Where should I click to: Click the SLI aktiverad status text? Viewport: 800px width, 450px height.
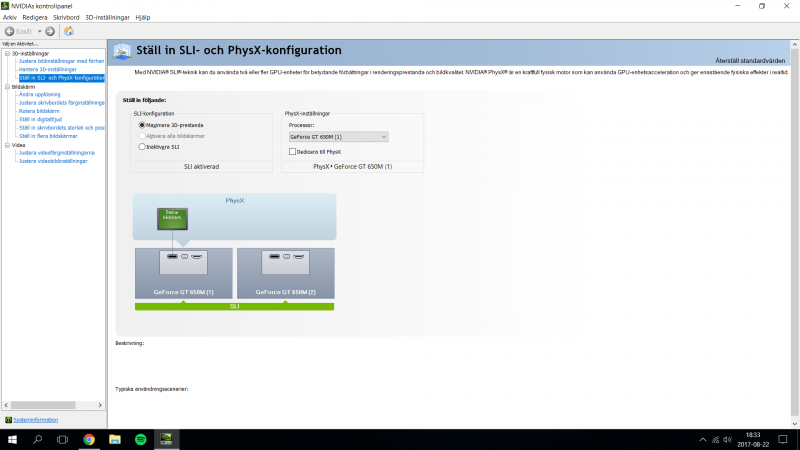tap(202, 167)
